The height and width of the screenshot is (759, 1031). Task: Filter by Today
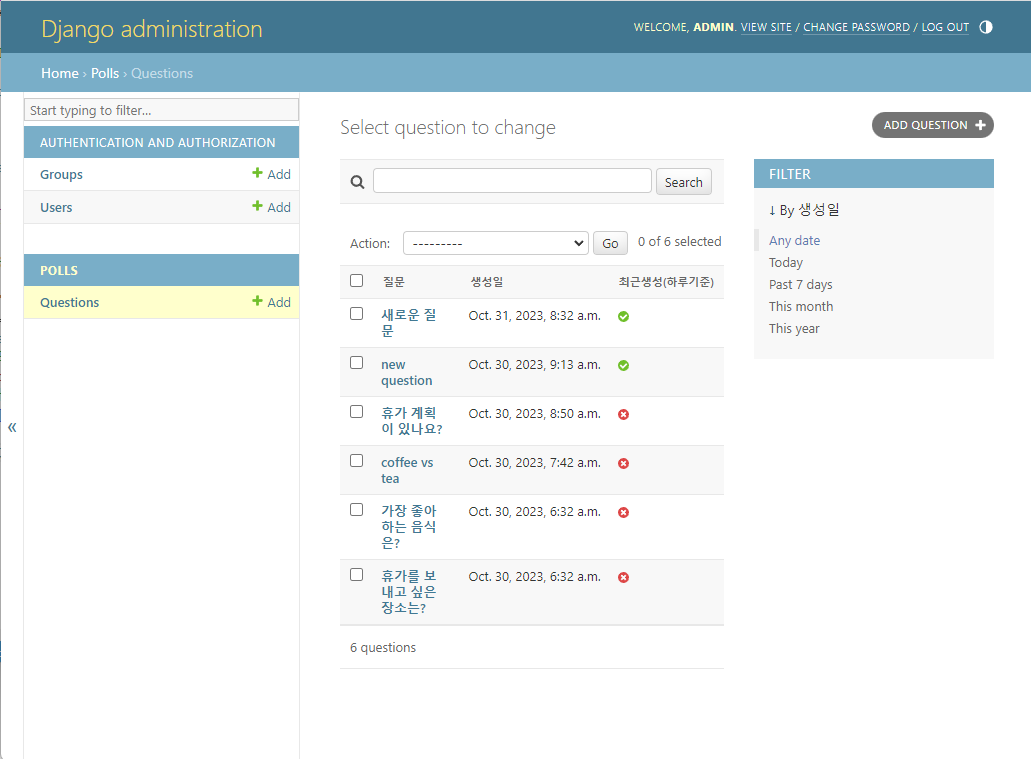[786, 262]
